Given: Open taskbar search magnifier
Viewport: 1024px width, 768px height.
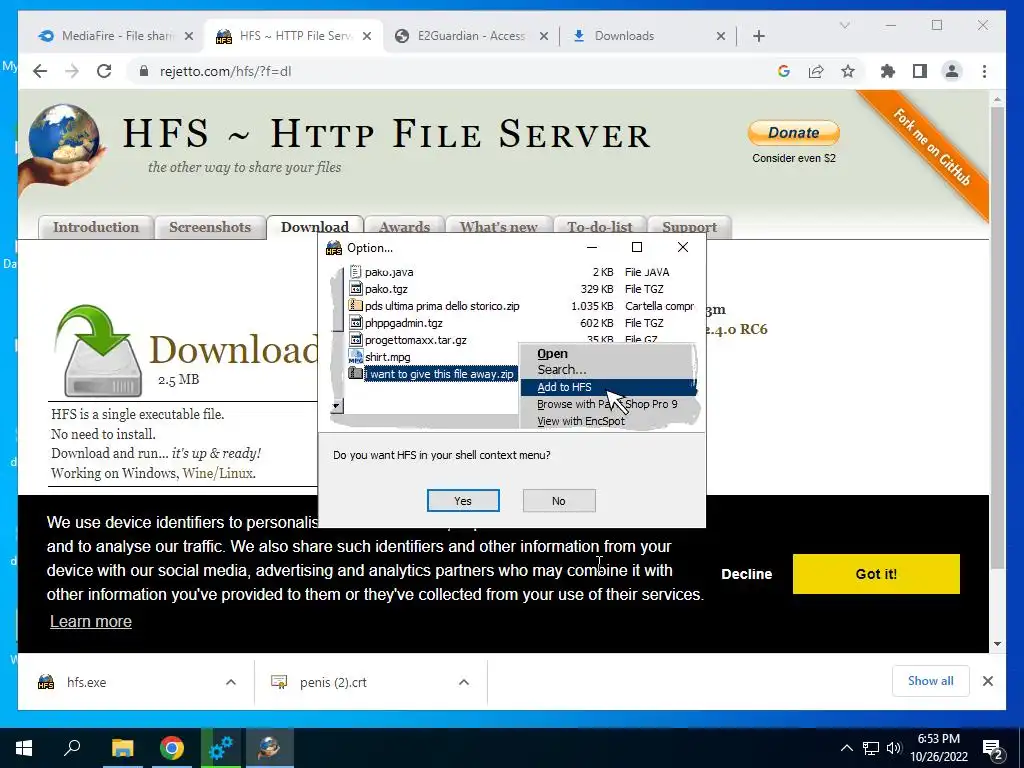Looking at the screenshot, I should pos(72,748).
